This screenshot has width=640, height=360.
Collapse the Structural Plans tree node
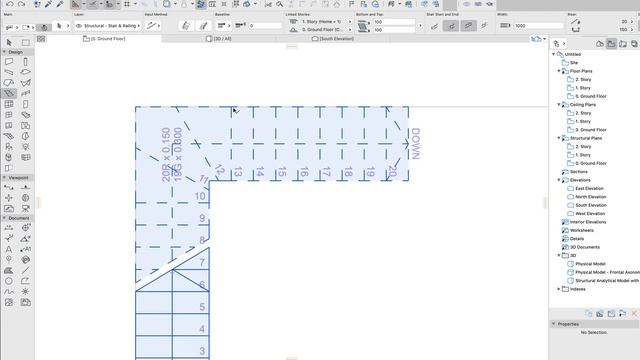[559, 138]
